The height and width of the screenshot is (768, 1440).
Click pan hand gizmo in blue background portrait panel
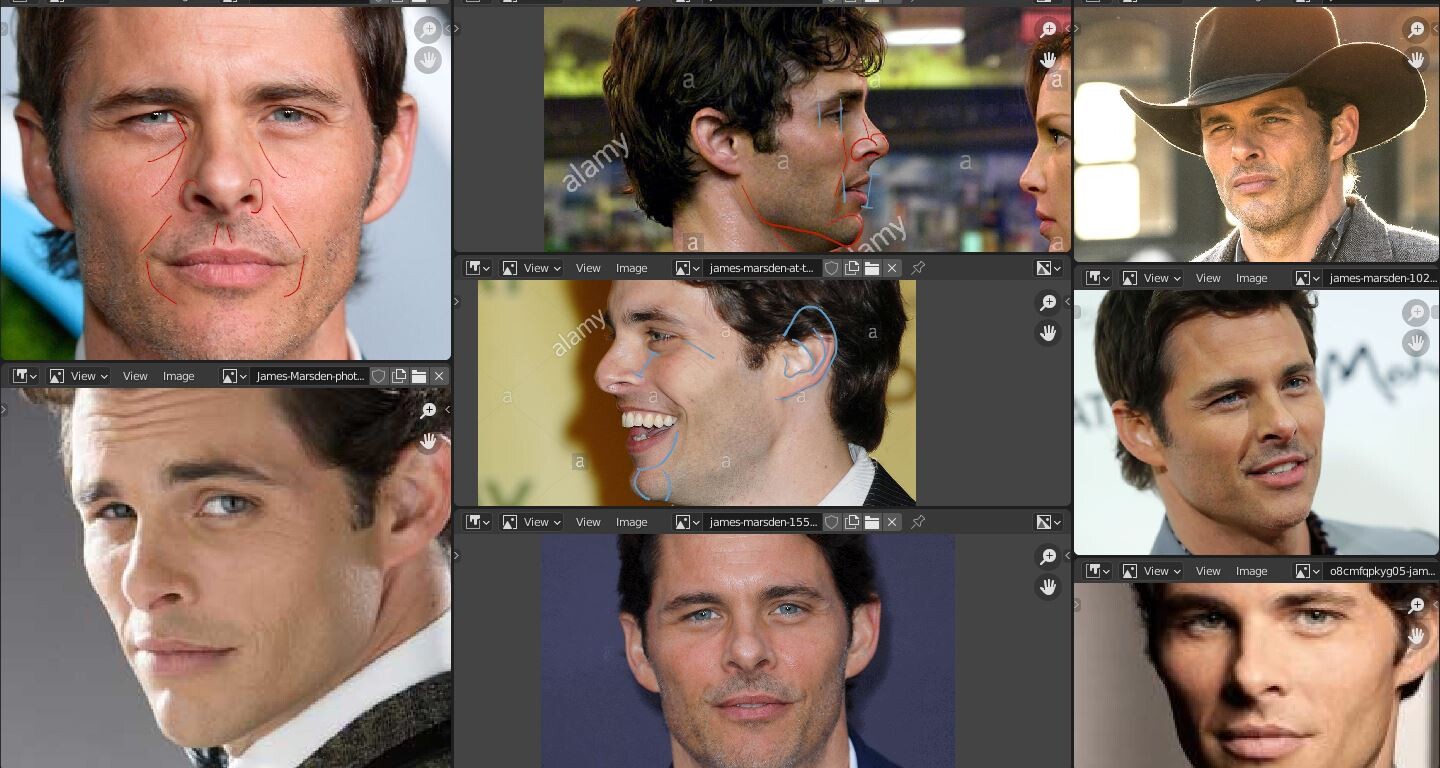(x=1047, y=587)
